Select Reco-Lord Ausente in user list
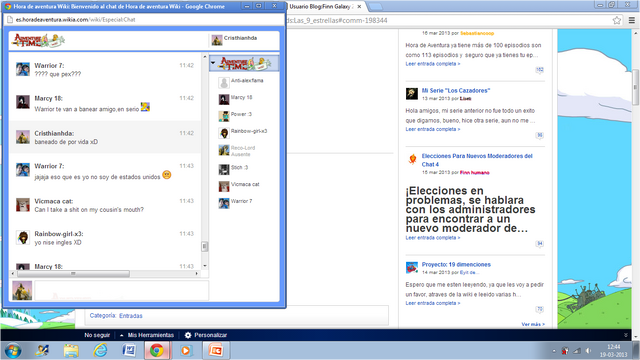The image size is (640, 360). tap(242, 151)
